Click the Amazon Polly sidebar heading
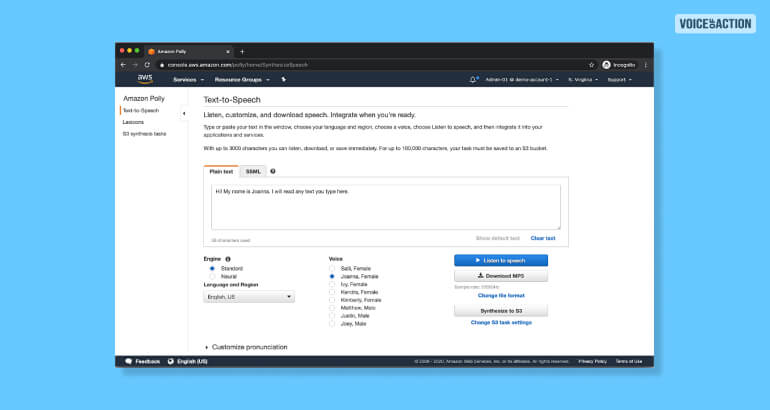 pyautogui.click(x=144, y=99)
